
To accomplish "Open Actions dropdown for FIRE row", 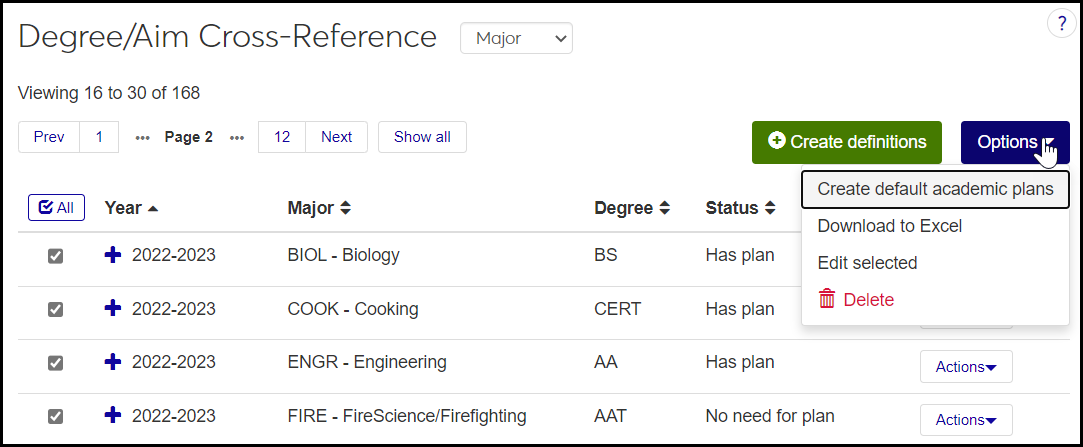I will (x=965, y=420).
